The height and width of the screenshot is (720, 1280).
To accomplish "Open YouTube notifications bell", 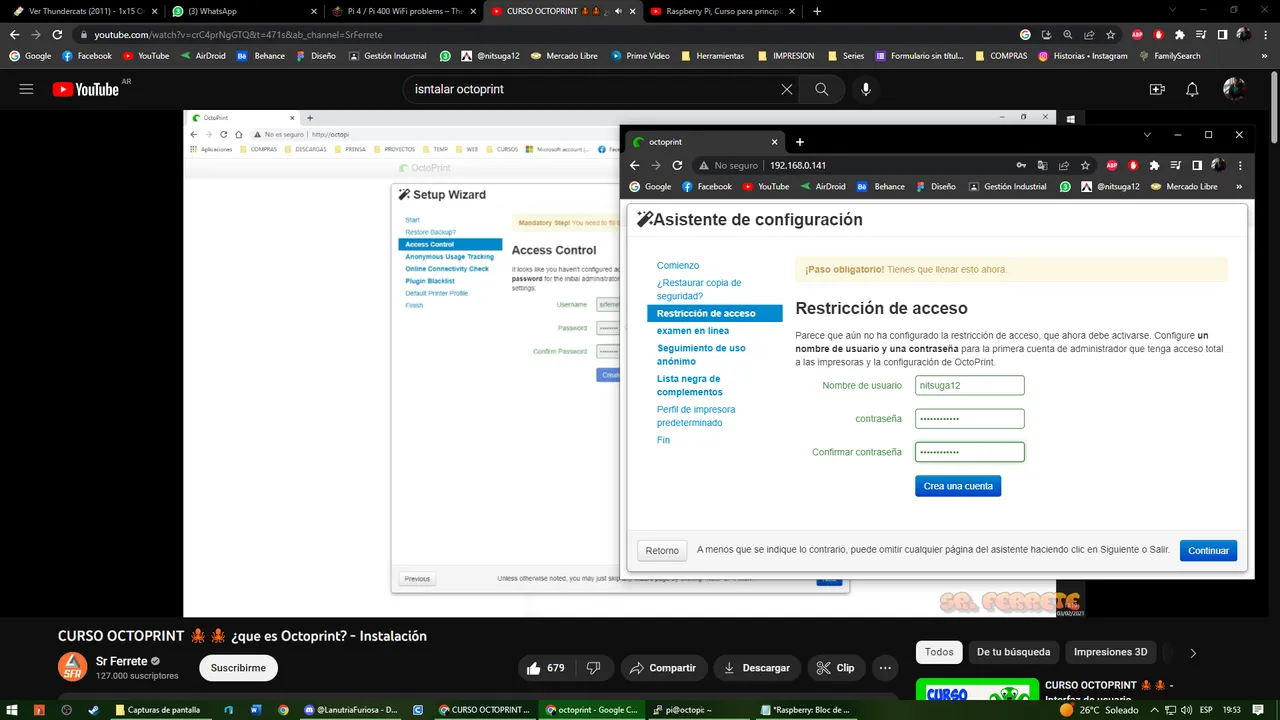I will [1192, 89].
